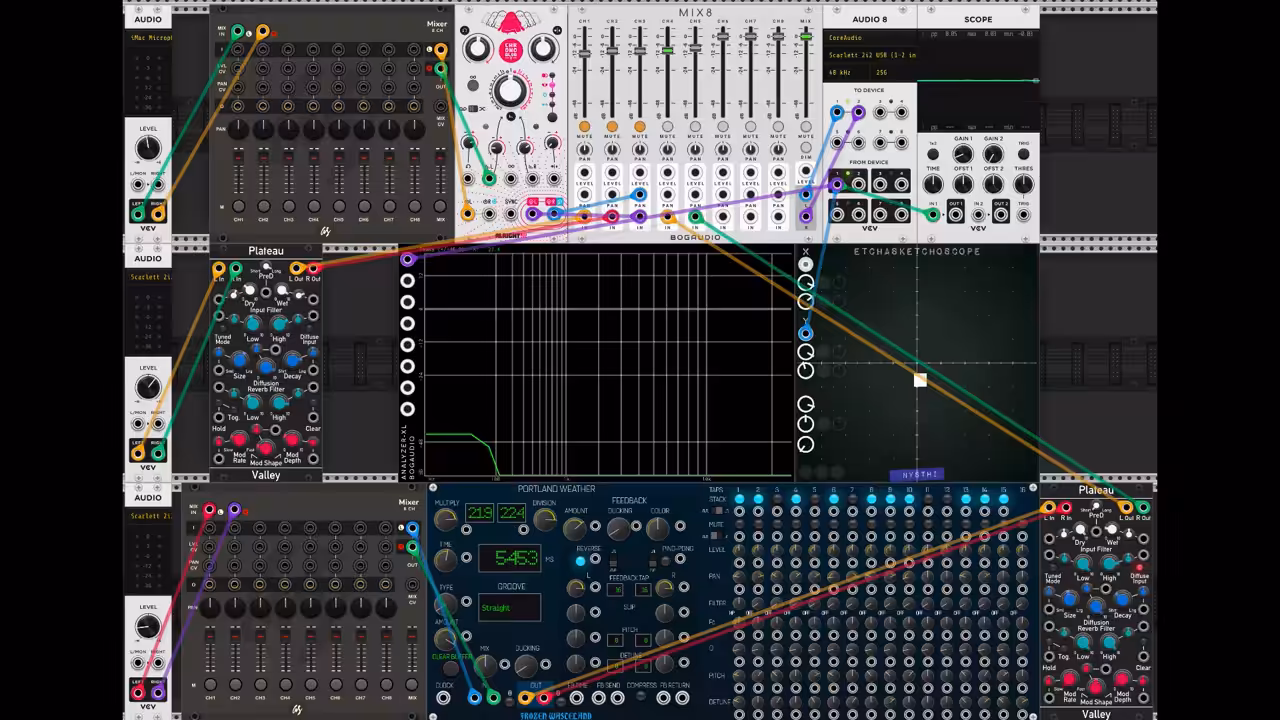Click From Device jack 2 on Audio 8
The image size is (1280, 720).
[x=858, y=184]
